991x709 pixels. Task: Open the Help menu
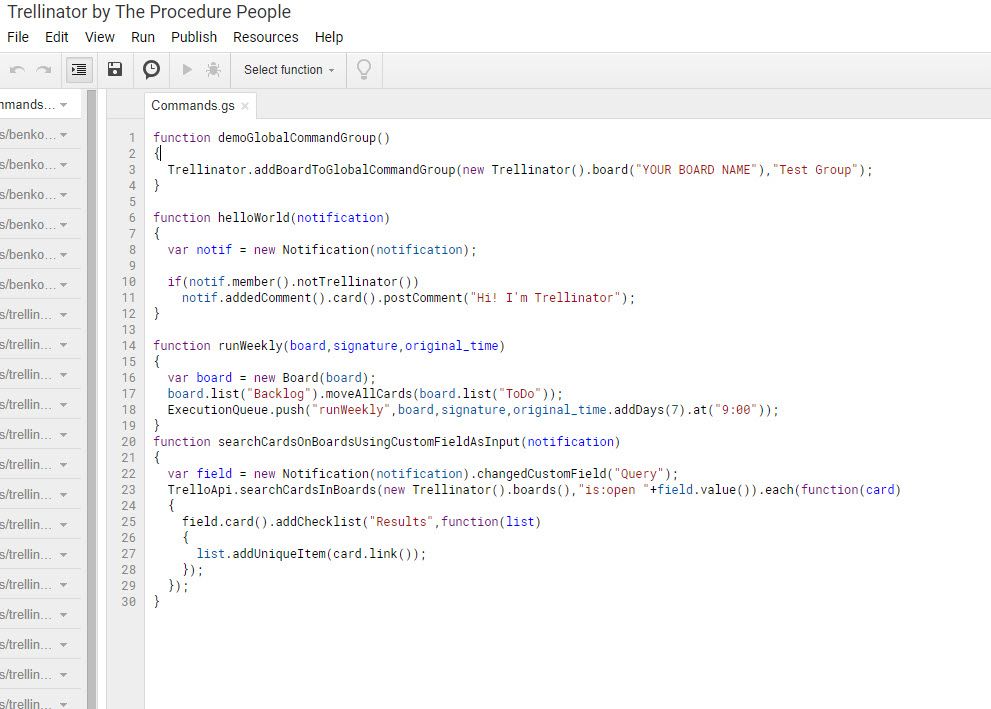329,37
